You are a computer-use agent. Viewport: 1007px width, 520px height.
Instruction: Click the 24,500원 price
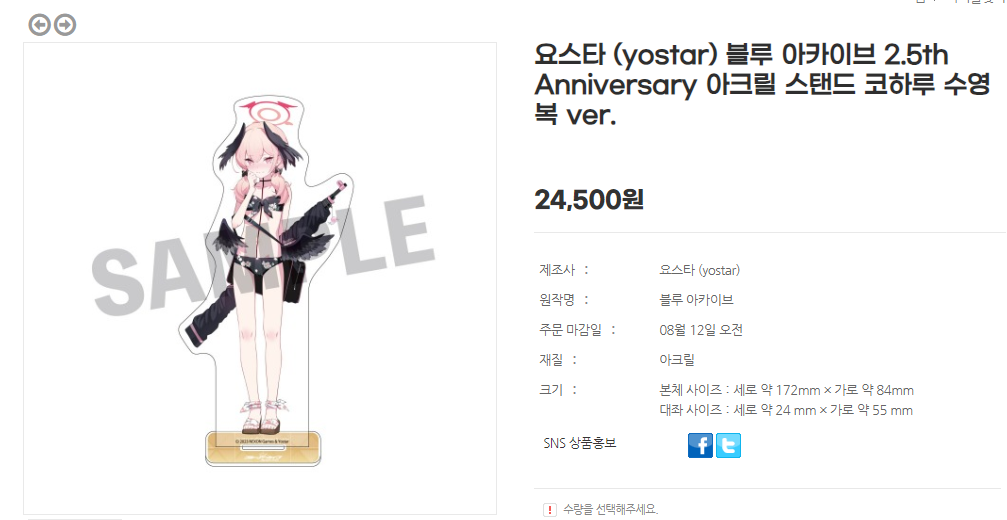589,200
